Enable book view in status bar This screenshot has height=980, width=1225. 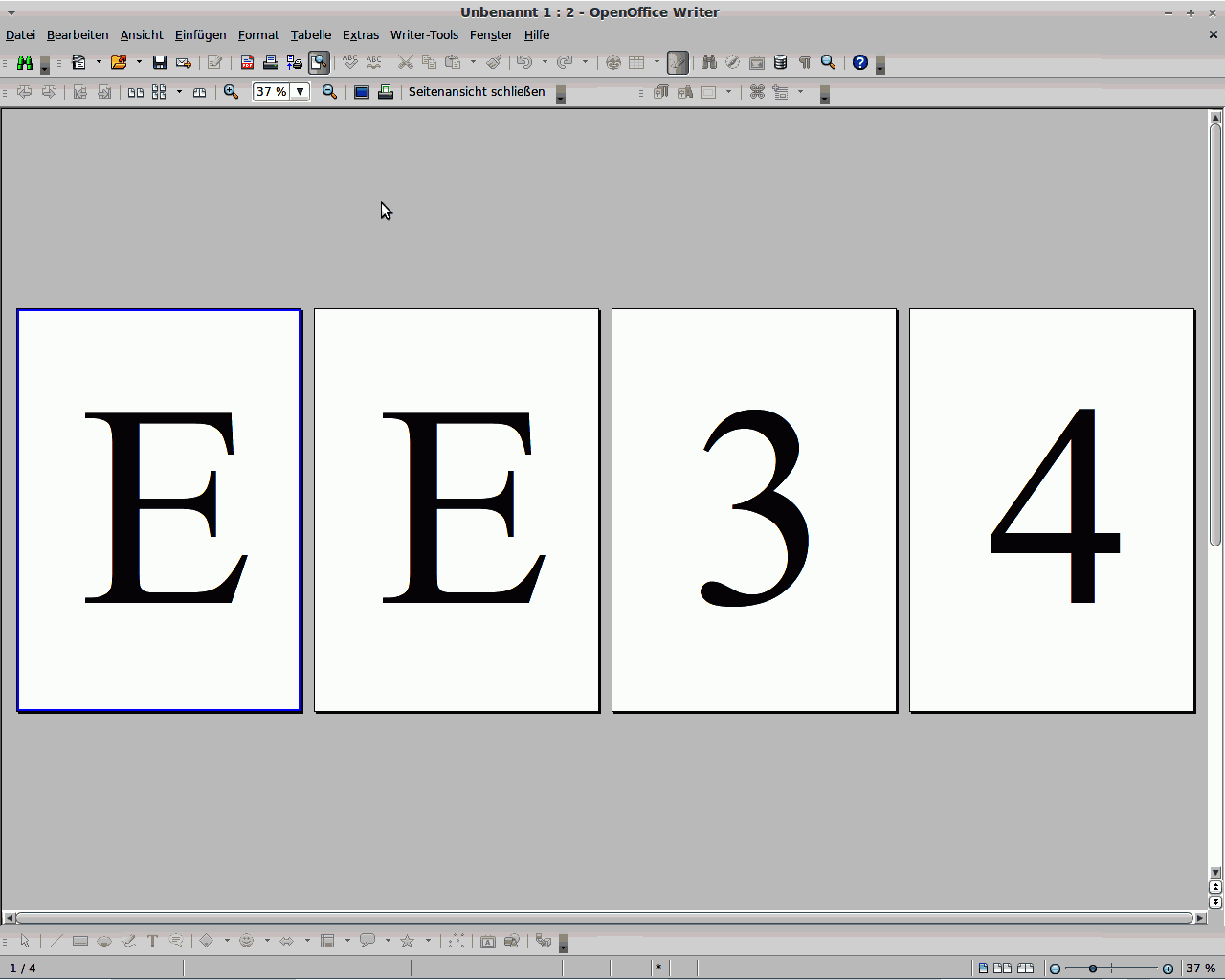(1025, 969)
